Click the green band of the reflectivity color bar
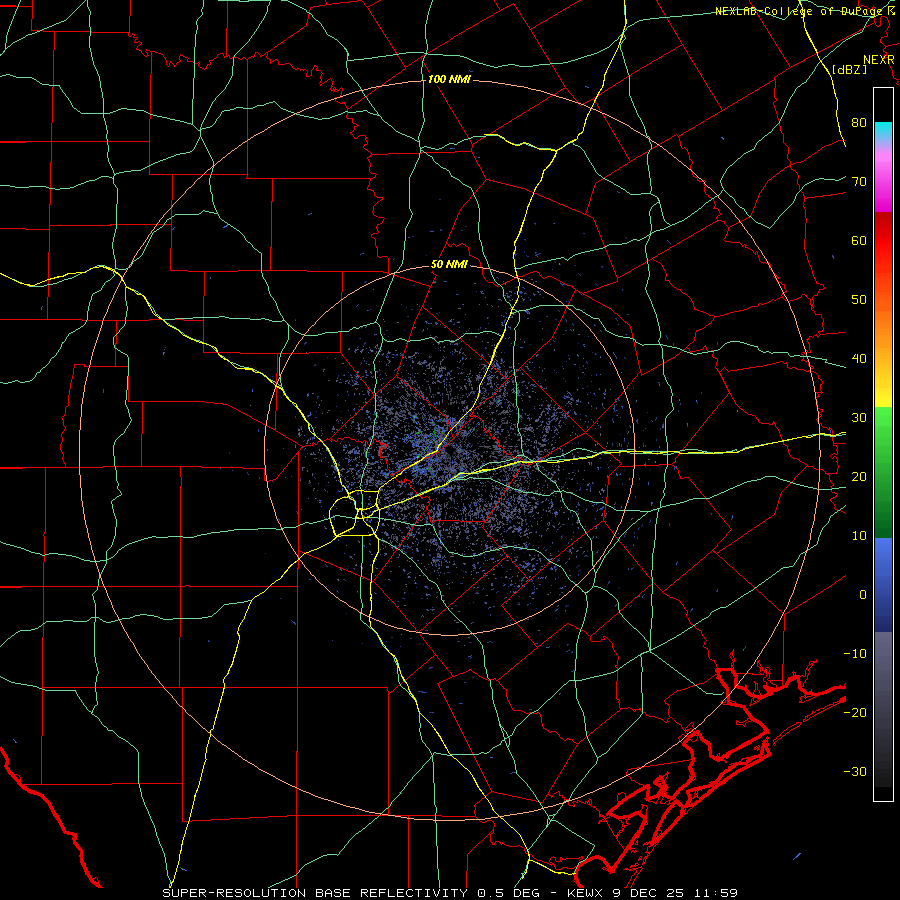The image size is (900, 900). 883,474
